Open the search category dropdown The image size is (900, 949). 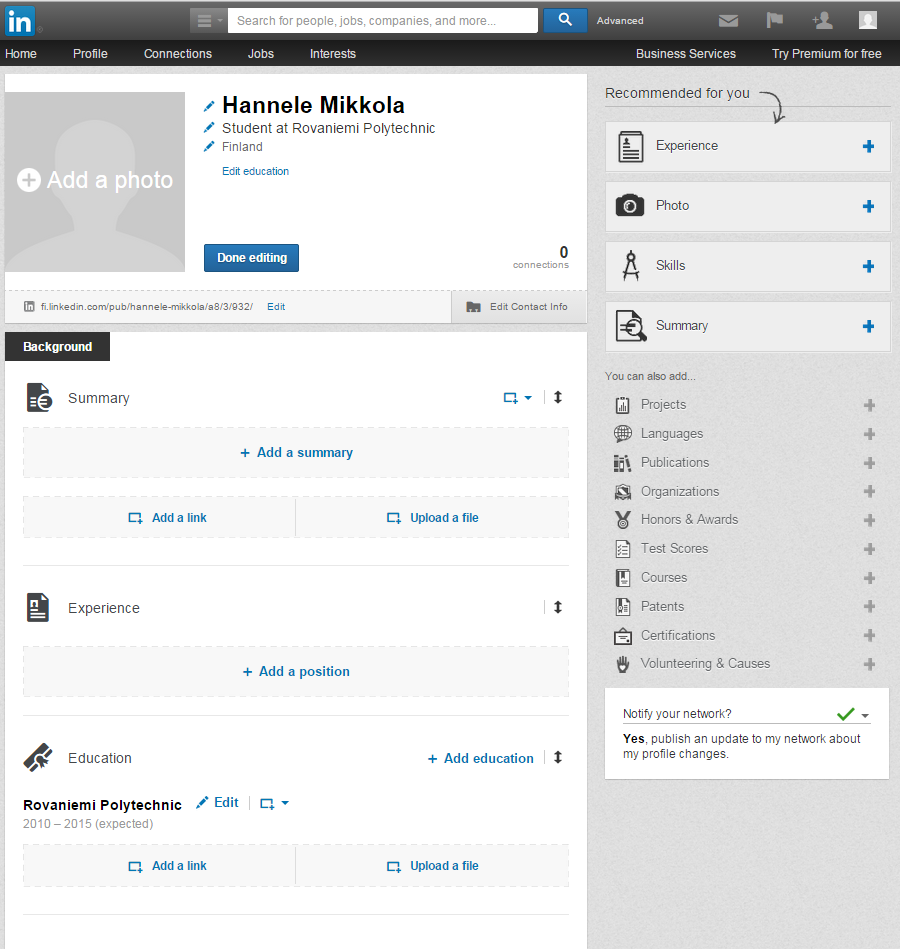[x=209, y=21]
